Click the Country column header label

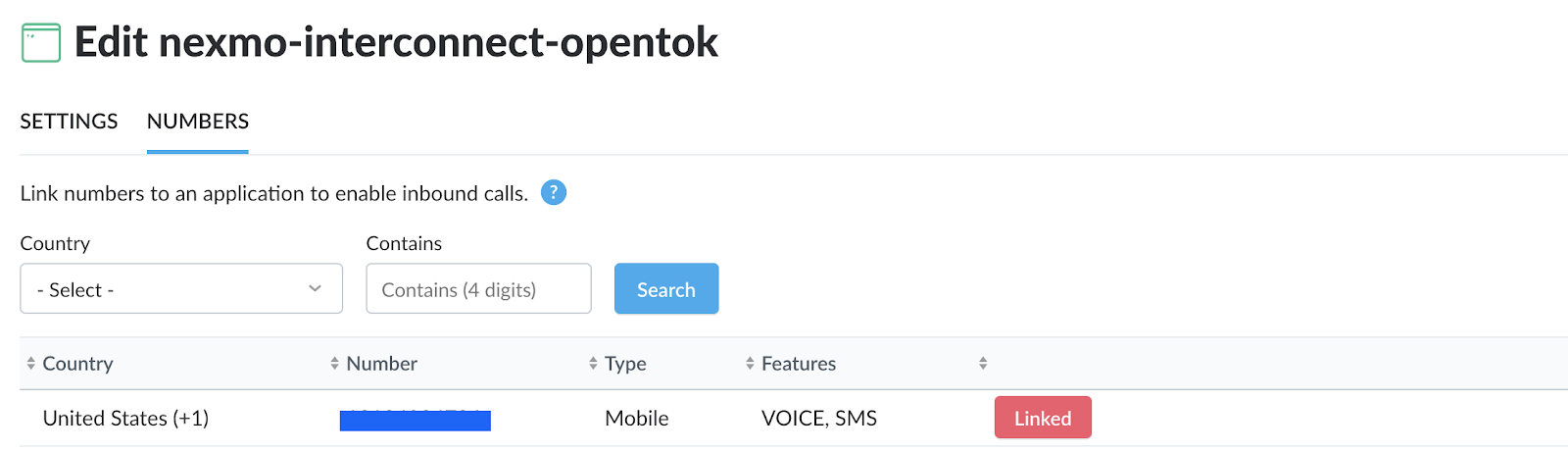(x=78, y=364)
